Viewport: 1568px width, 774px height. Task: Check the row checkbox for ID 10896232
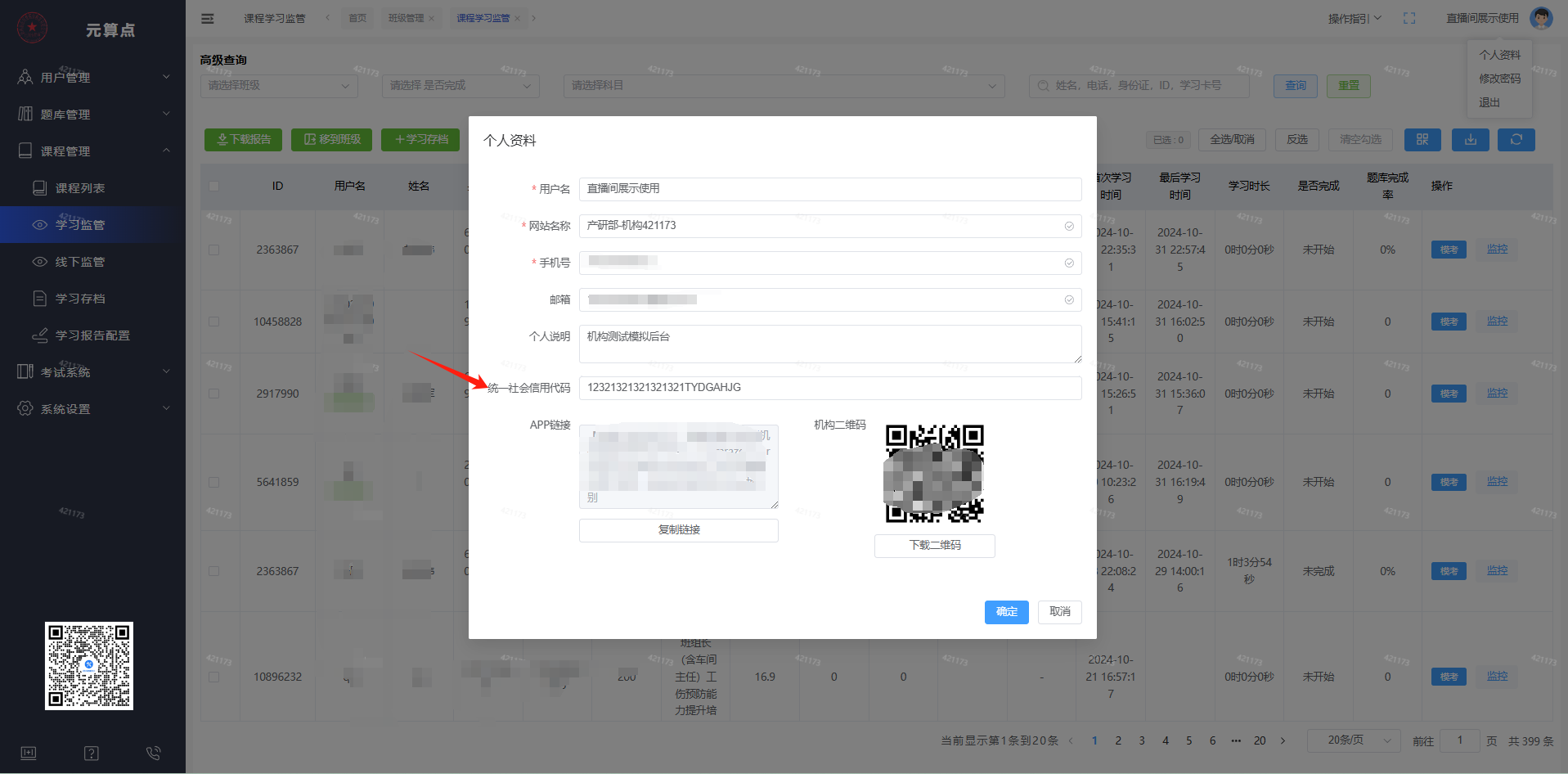pyautogui.click(x=213, y=677)
